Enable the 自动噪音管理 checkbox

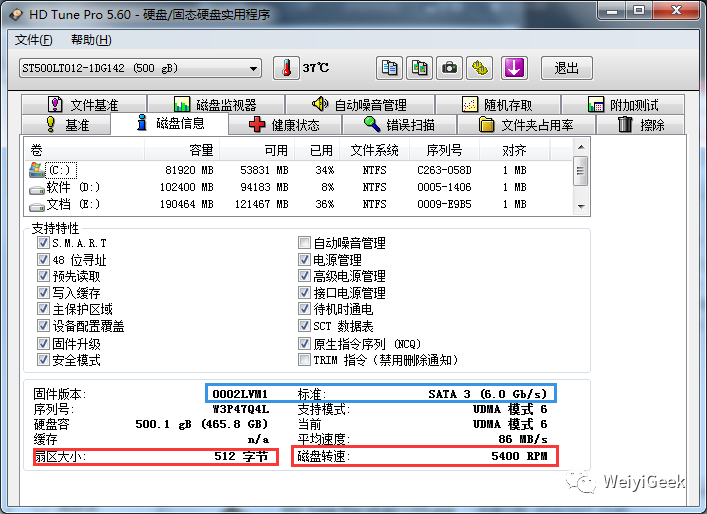pyautogui.click(x=304, y=243)
